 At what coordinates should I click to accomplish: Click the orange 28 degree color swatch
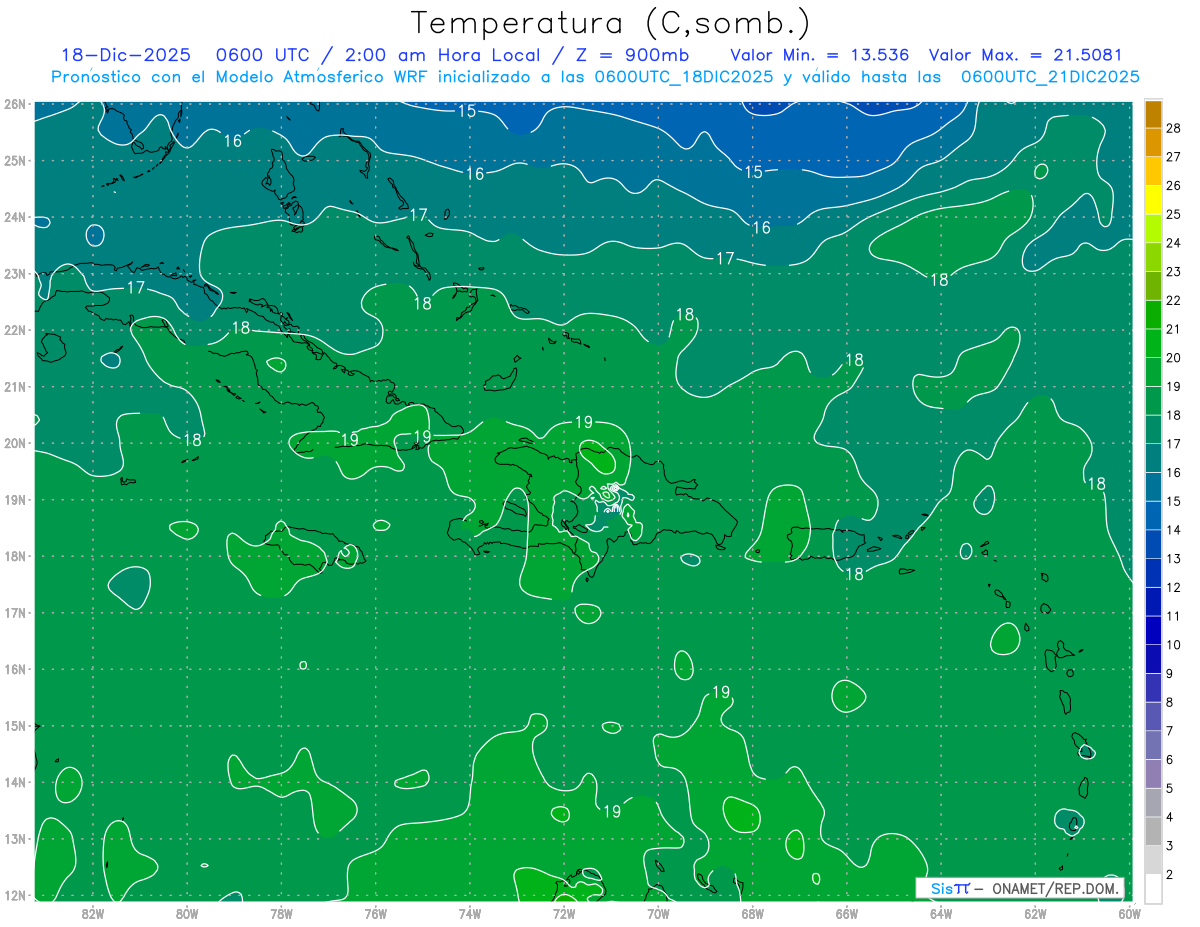click(1153, 114)
